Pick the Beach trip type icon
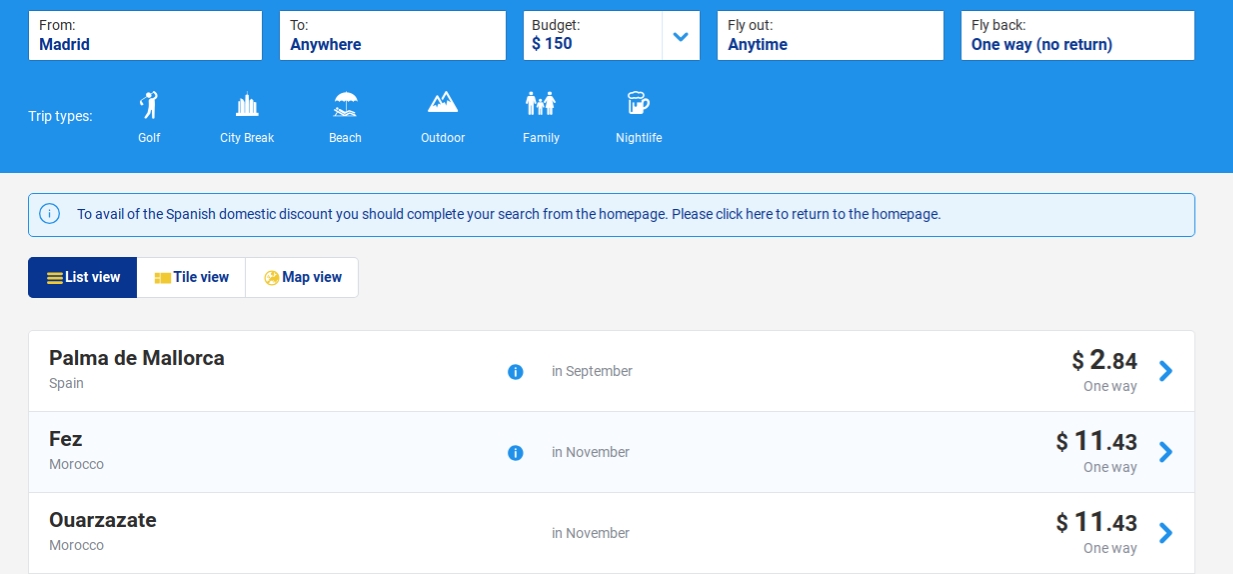 [345, 105]
